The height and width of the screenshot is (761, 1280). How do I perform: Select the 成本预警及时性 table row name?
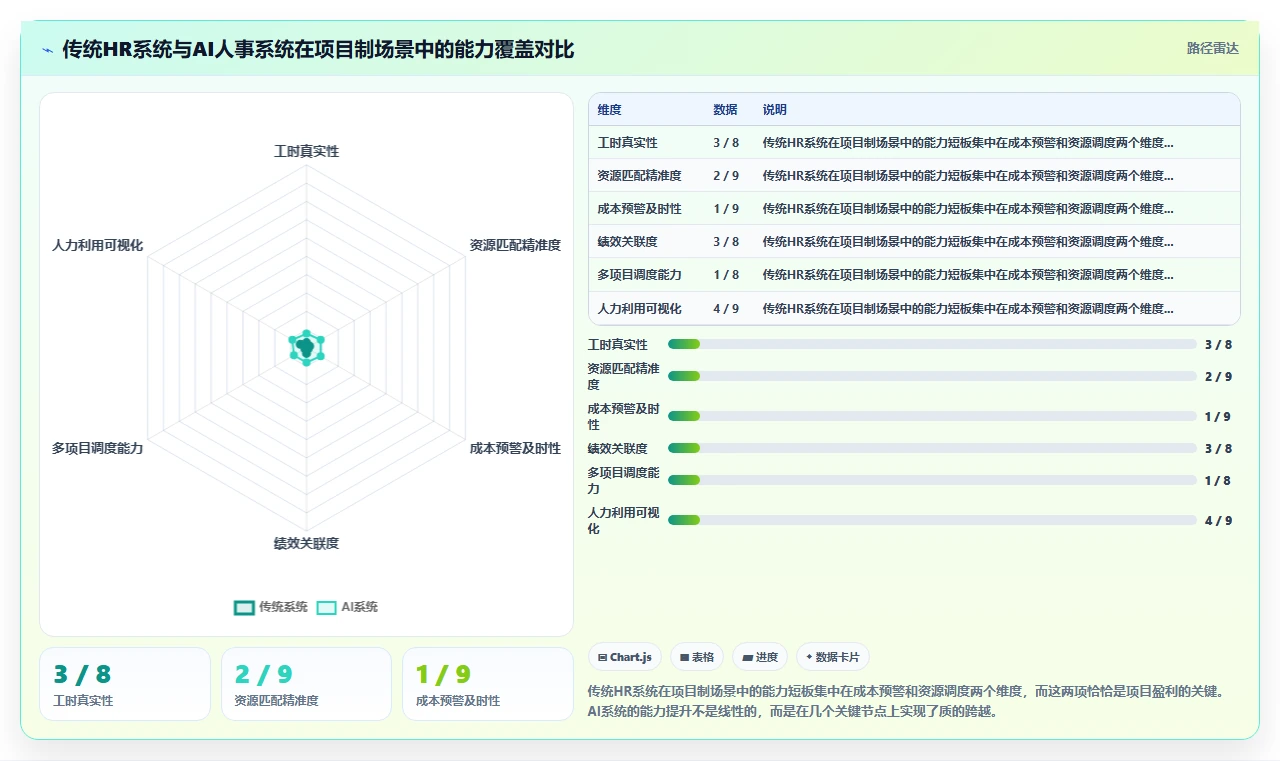[640, 209]
